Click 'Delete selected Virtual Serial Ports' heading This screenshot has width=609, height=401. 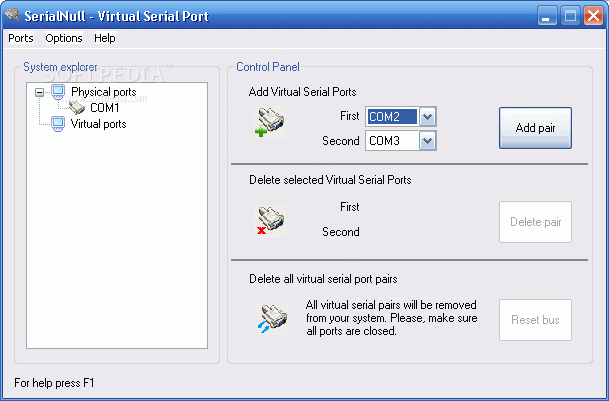tap(330, 180)
